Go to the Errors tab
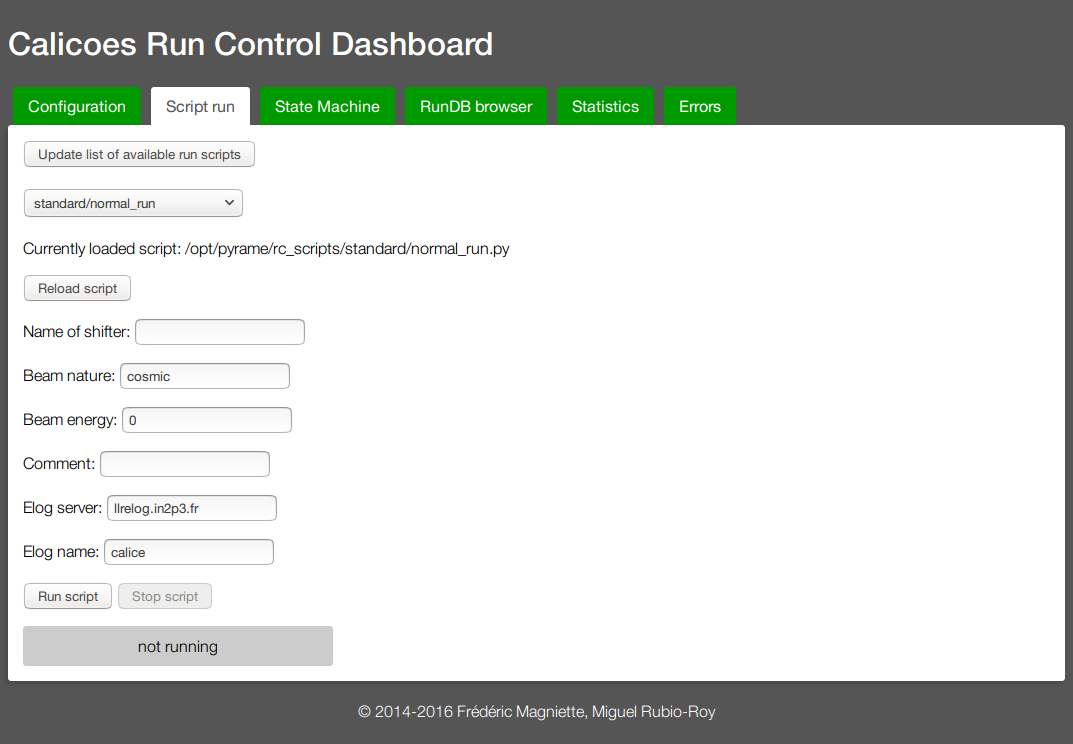The height and width of the screenshot is (744, 1073). pyautogui.click(x=699, y=106)
